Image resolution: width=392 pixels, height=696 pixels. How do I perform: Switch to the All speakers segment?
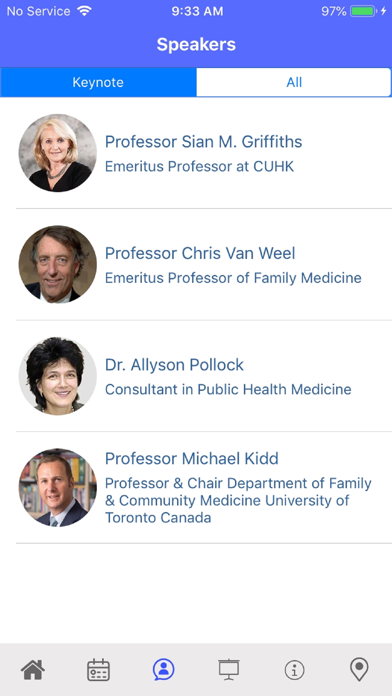pyautogui.click(x=294, y=82)
